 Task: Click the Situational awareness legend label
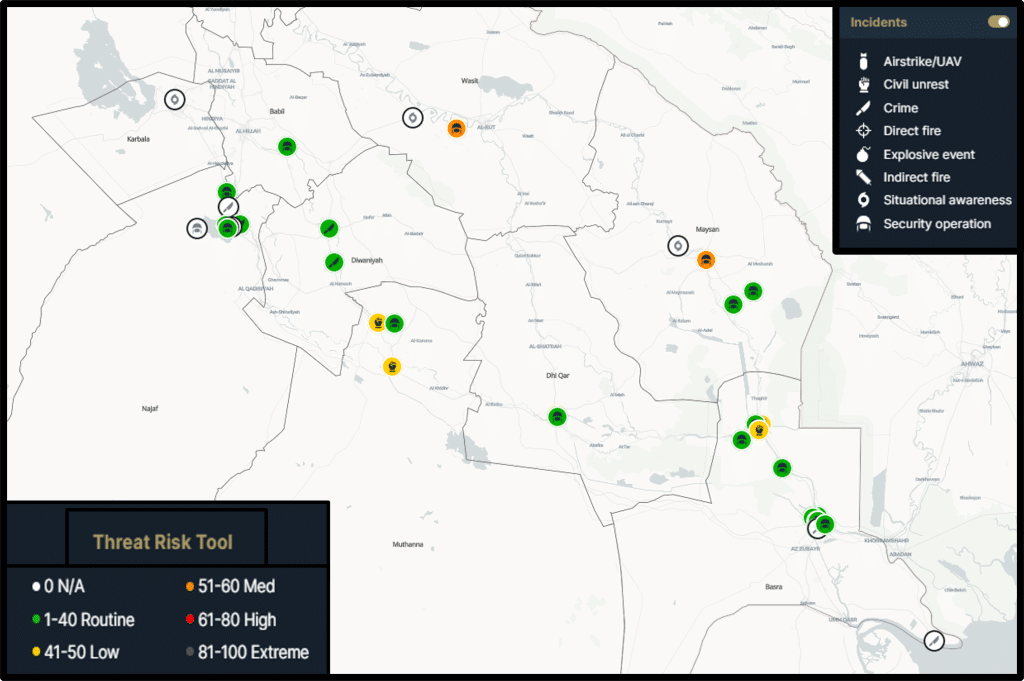click(x=947, y=200)
